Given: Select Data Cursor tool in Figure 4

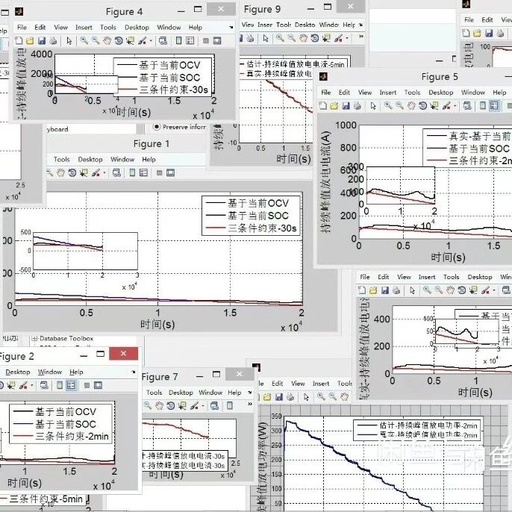Looking at the screenshot, I should point(130,41).
